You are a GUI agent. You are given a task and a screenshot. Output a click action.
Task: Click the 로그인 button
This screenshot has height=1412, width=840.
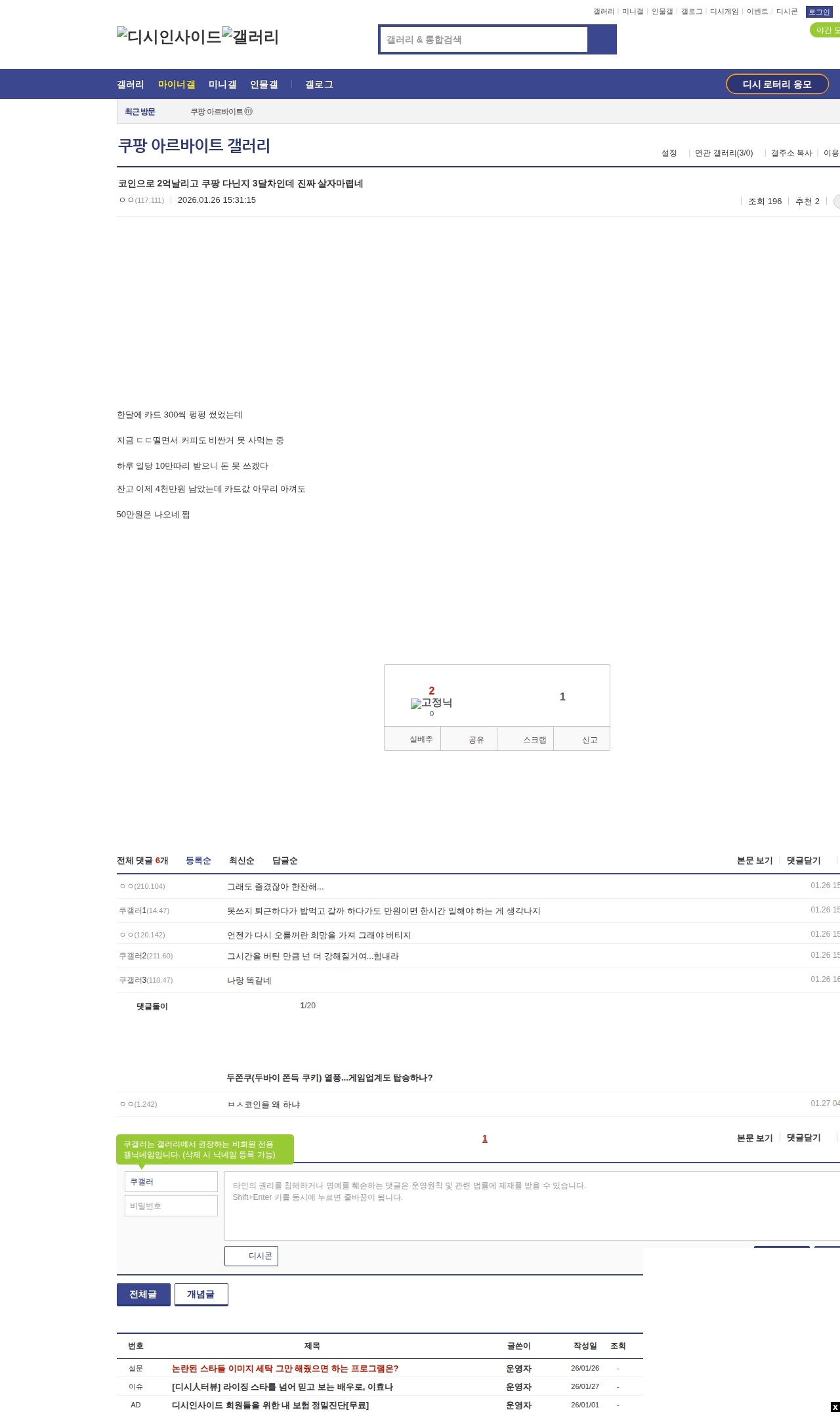(x=819, y=12)
